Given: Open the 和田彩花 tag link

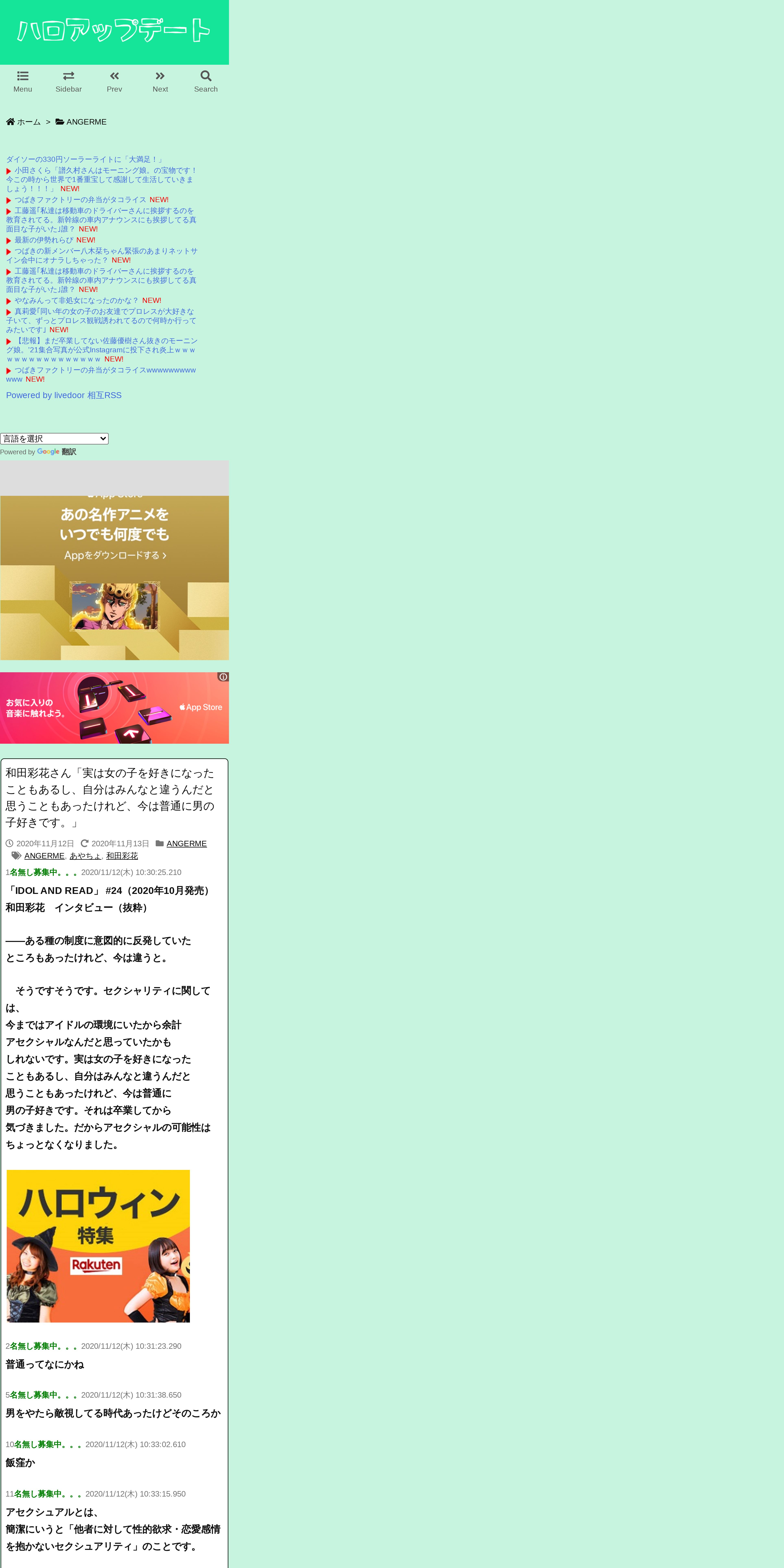Looking at the screenshot, I should point(122,856).
